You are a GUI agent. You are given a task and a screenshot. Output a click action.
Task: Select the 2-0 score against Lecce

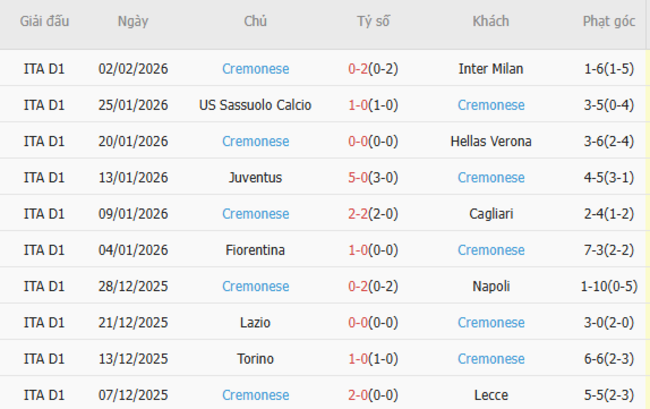[358, 395]
